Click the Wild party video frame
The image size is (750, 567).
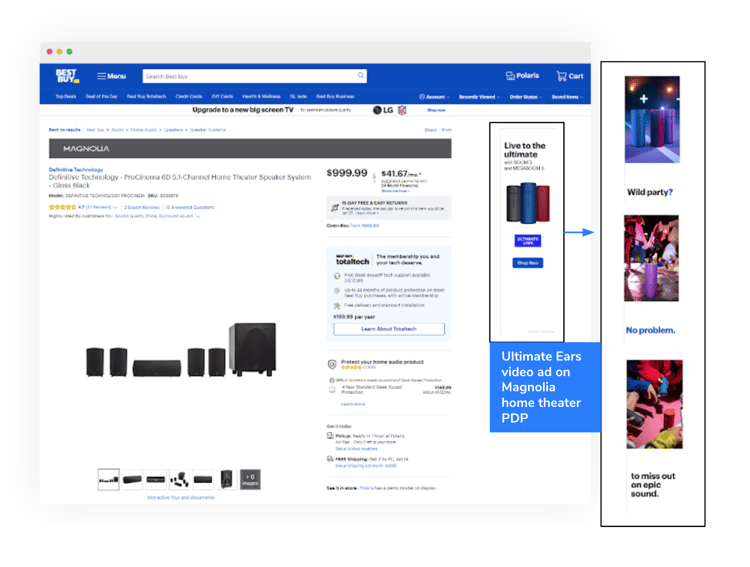click(x=652, y=120)
